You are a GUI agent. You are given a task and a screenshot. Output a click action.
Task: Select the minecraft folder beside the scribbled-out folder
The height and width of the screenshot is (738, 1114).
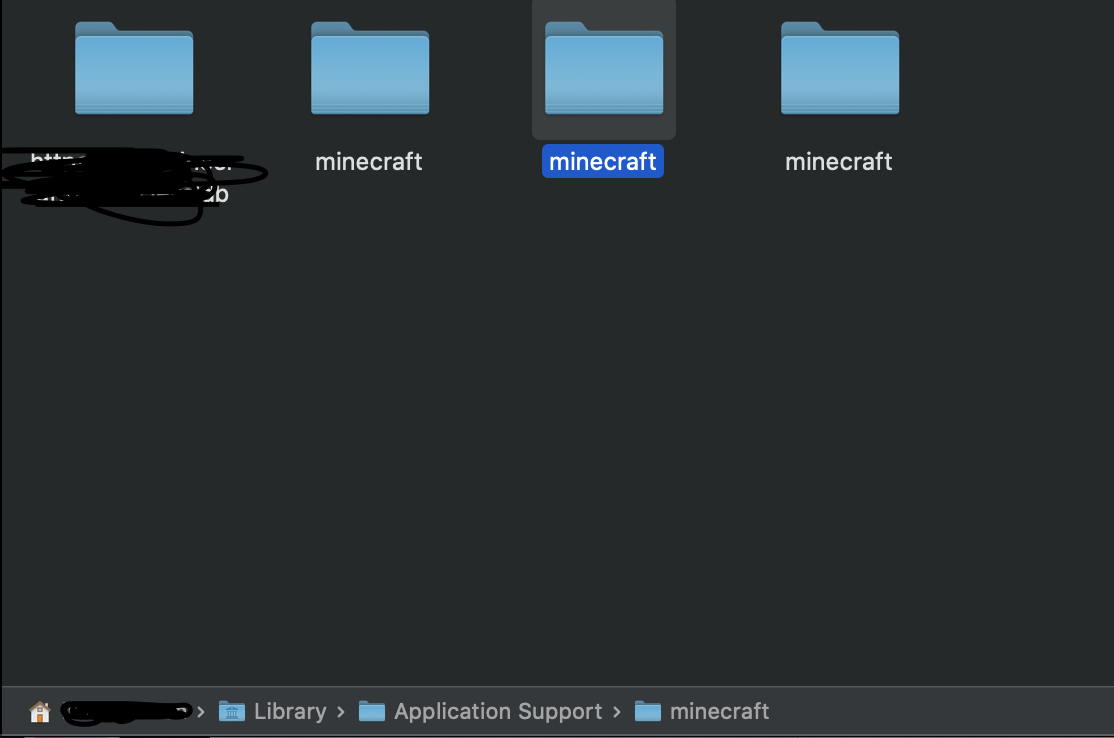pos(370,68)
